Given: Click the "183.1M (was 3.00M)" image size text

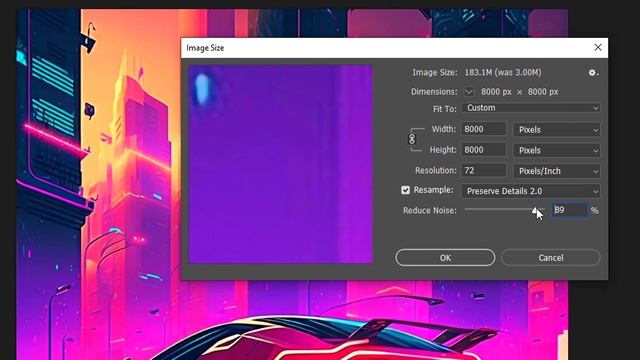Looking at the screenshot, I should tap(503, 73).
